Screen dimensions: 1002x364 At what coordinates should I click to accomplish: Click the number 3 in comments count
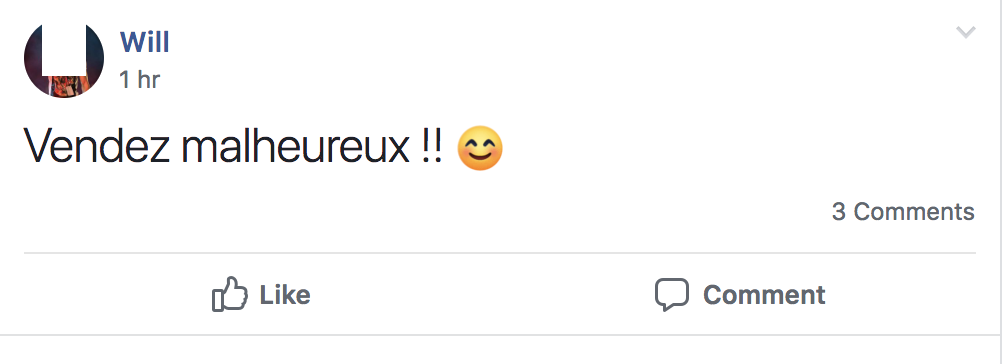(x=838, y=212)
